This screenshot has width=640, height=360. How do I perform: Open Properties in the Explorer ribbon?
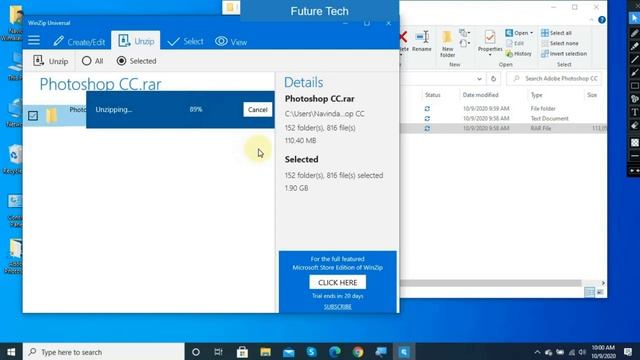tap(490, 42)
